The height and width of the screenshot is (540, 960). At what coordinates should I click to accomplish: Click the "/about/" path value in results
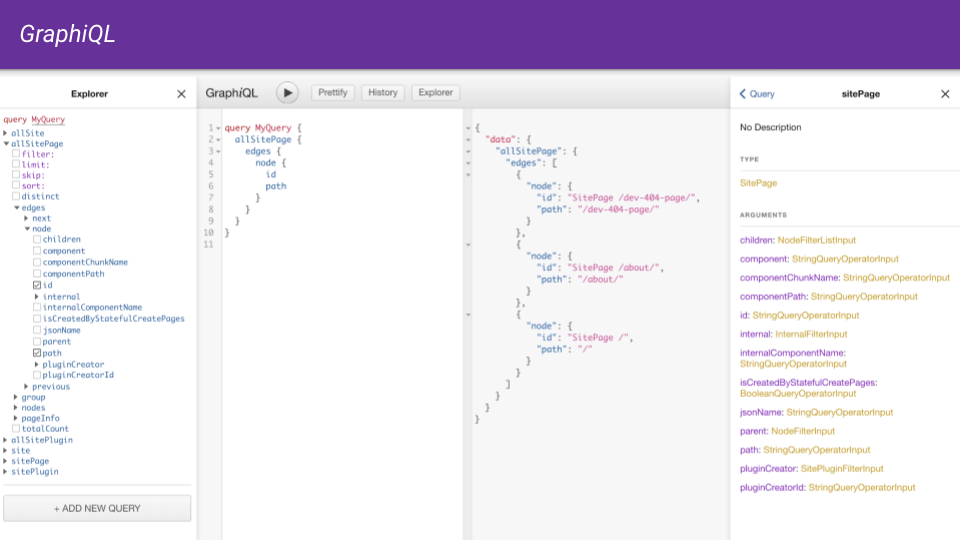(600, 279)
